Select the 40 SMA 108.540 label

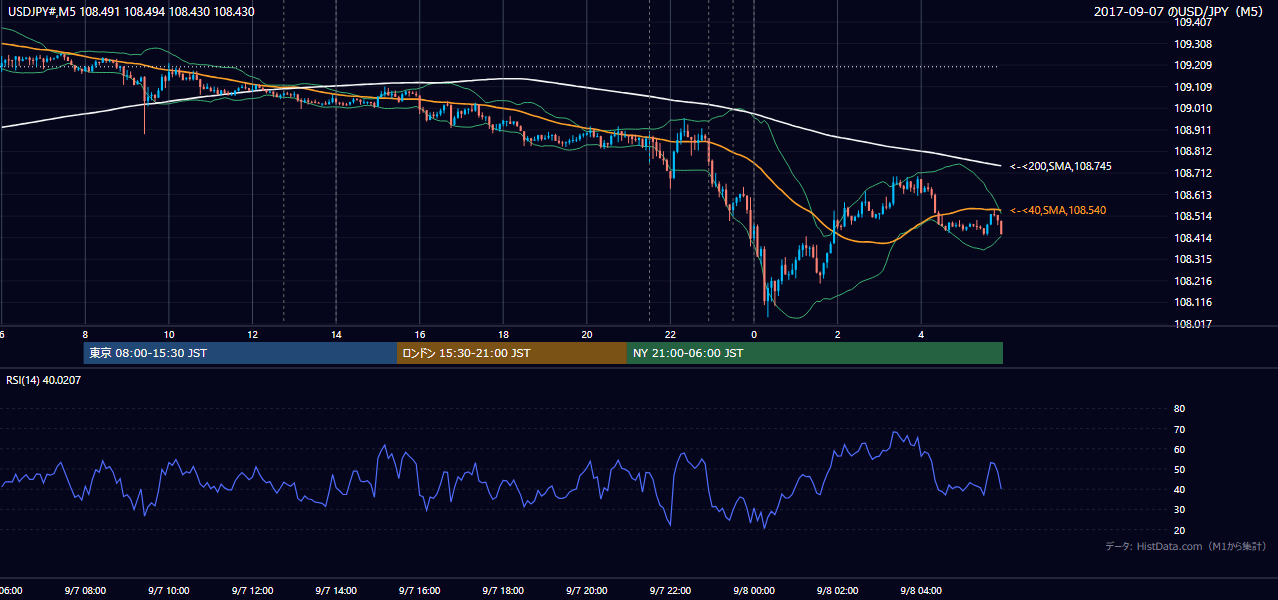(x=1058, y=210)
